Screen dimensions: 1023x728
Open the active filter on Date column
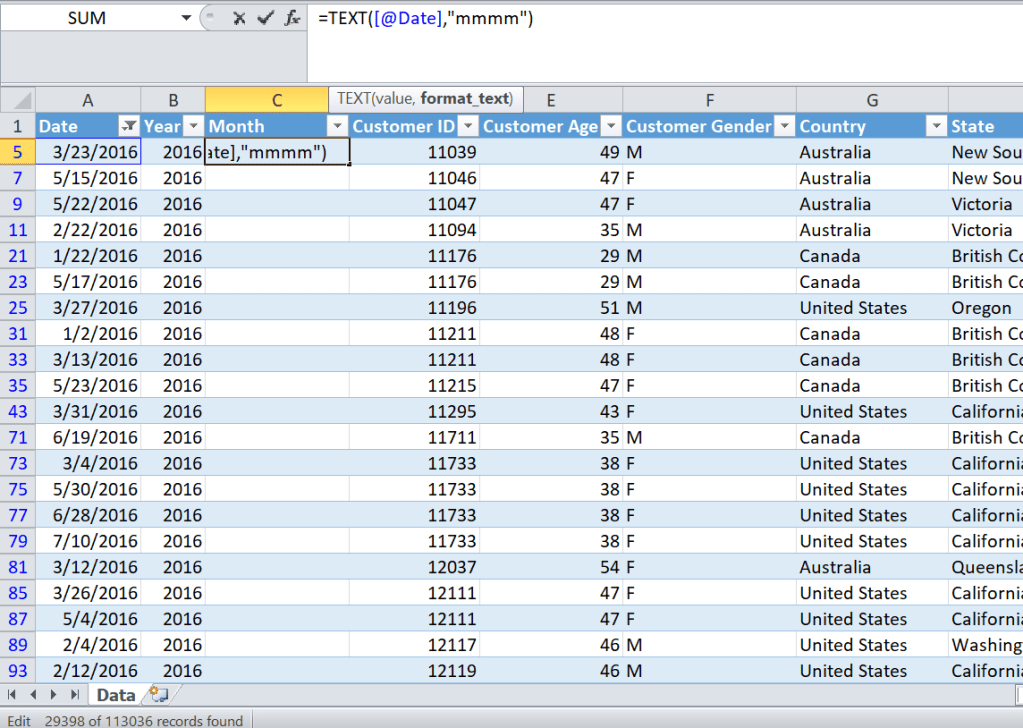(x=128, y=126)
